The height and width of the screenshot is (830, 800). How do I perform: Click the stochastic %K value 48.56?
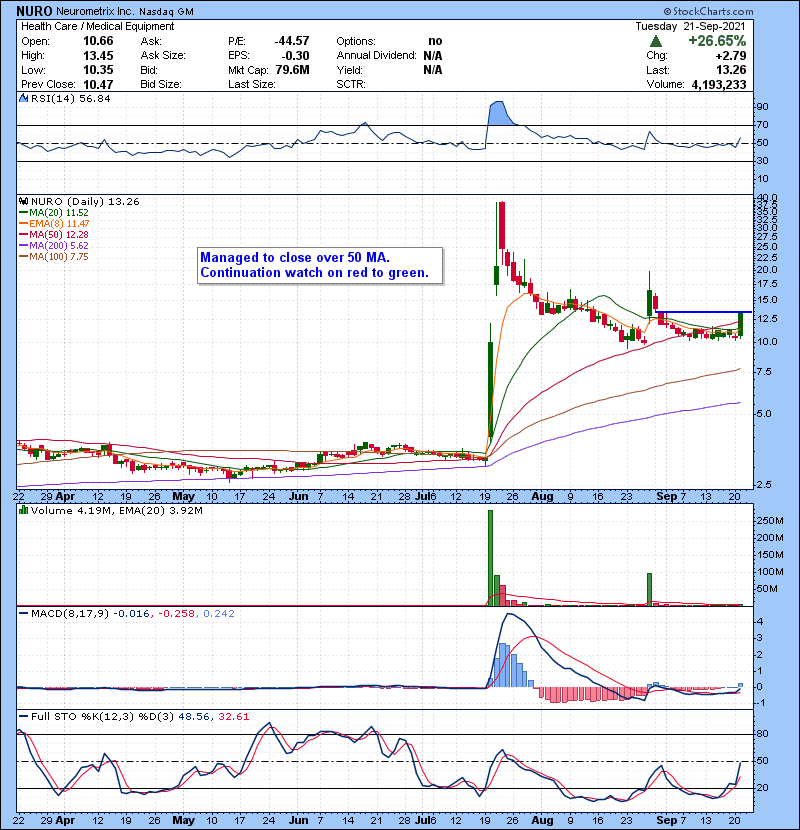tap(192, 717)
